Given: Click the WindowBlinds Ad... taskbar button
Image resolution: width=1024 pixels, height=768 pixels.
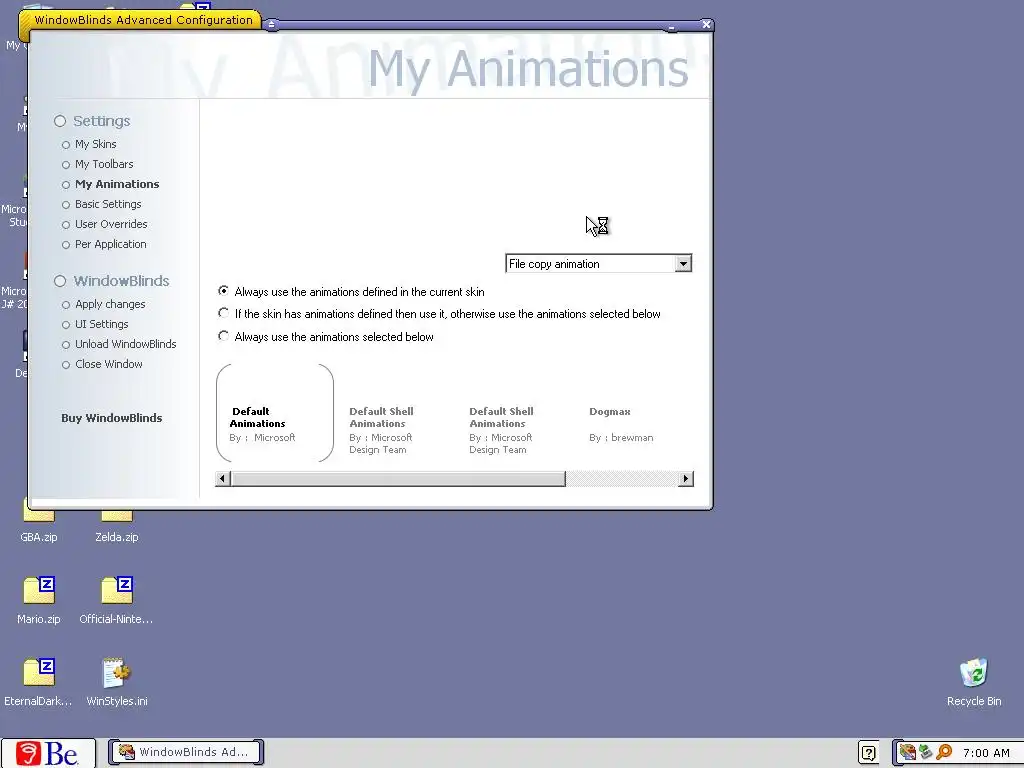Looking at the screenshot, I should coord(186,752).
